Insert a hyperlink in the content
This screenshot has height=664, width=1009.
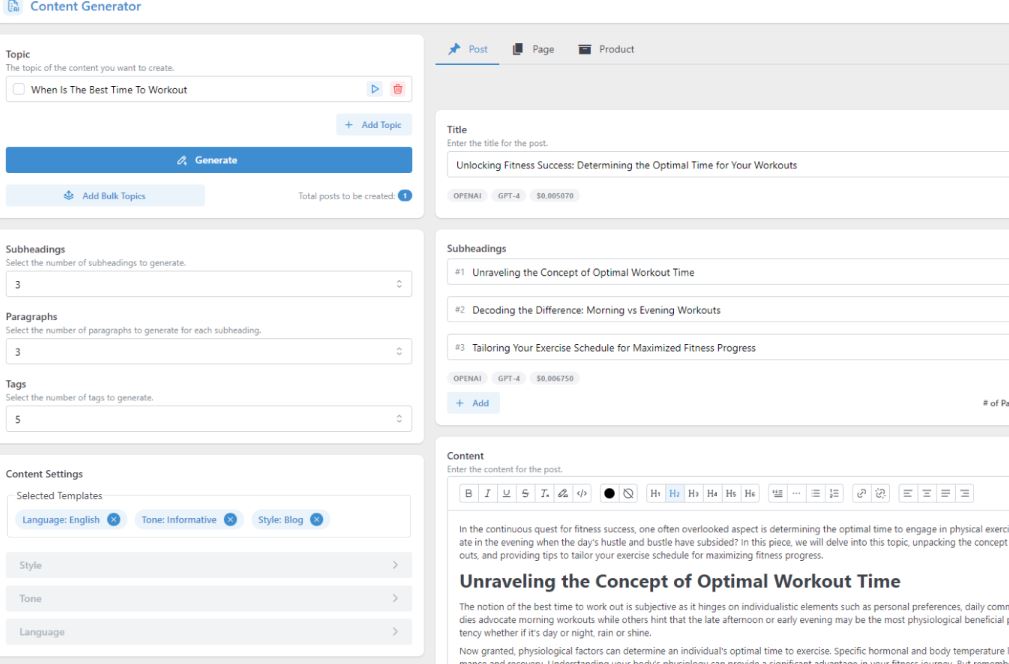click(862, 493)
